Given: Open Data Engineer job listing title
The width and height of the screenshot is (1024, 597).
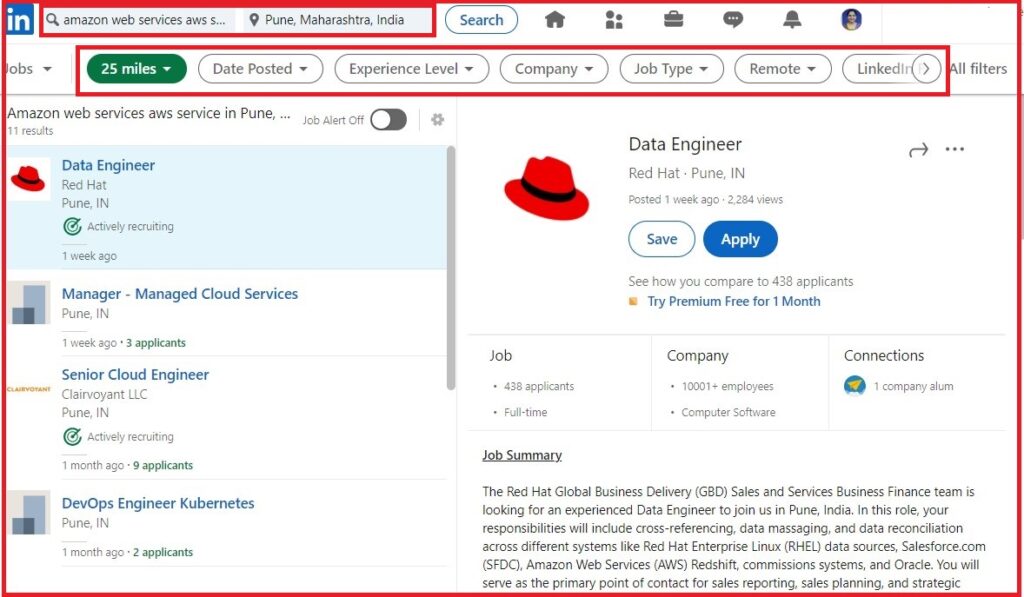Looking at the screenshot, I should click(108, 165).
